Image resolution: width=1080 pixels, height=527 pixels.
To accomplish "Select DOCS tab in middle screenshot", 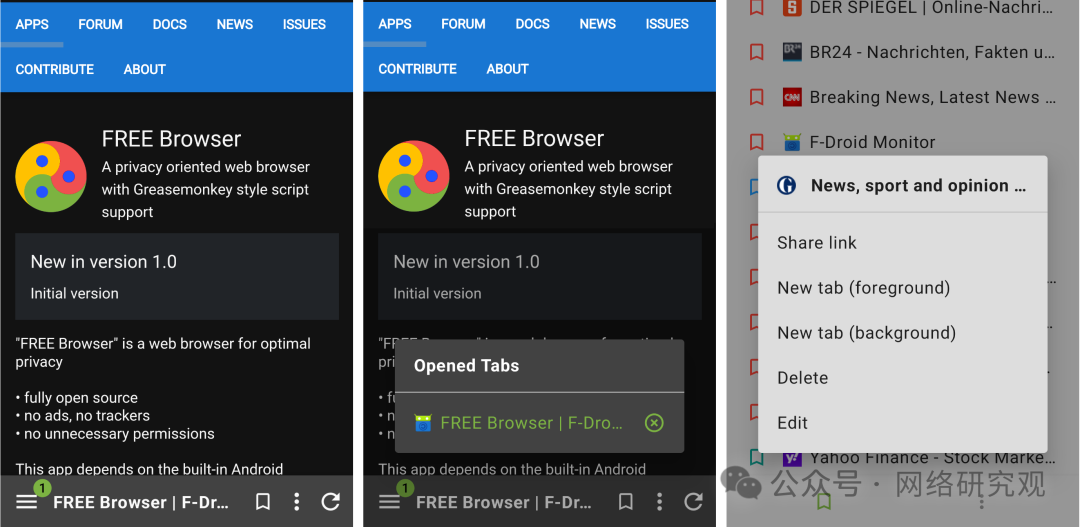I will coord(532,24).
